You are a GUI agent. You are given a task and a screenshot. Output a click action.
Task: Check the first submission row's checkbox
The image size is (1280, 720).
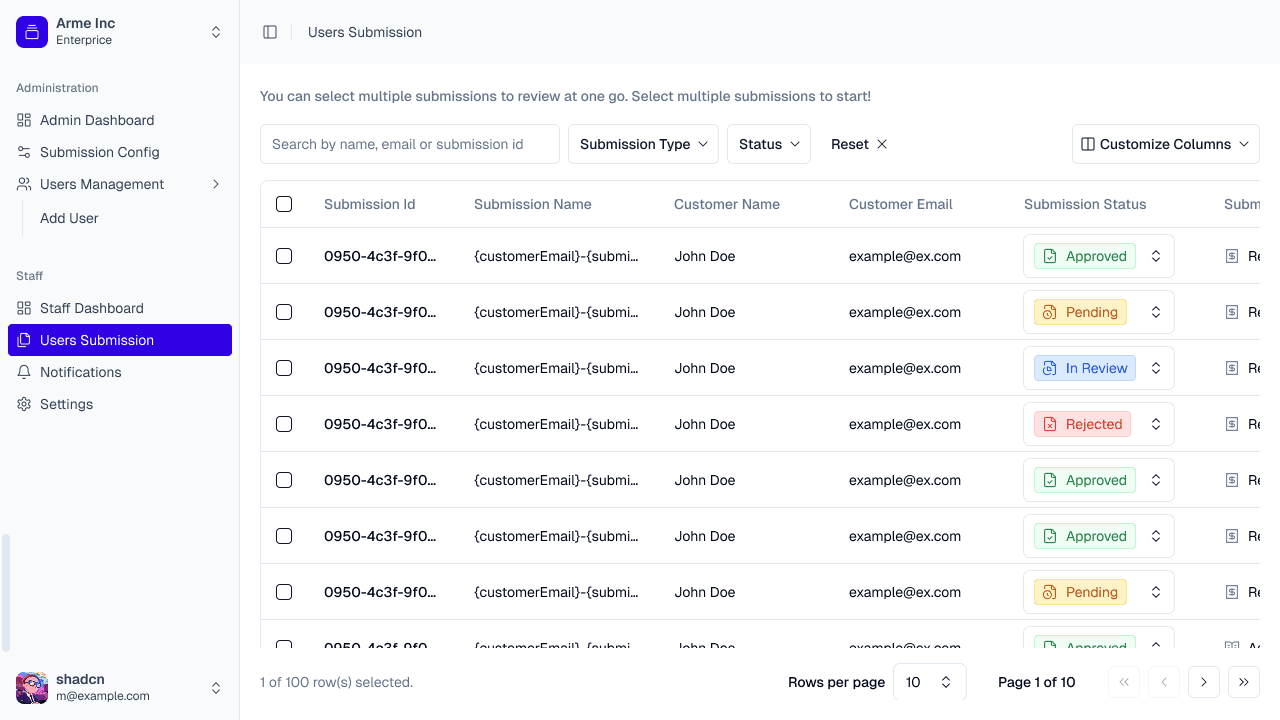click(x=284, y=256)
